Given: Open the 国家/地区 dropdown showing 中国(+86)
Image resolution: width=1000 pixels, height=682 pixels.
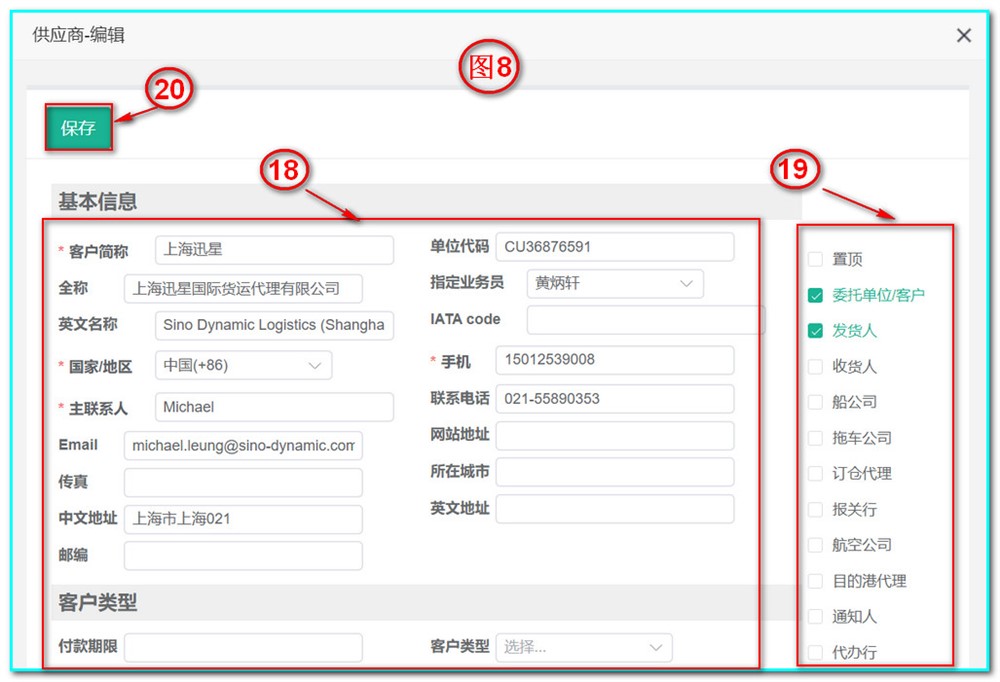Looking at the screenshot, I should click(242, 365).
